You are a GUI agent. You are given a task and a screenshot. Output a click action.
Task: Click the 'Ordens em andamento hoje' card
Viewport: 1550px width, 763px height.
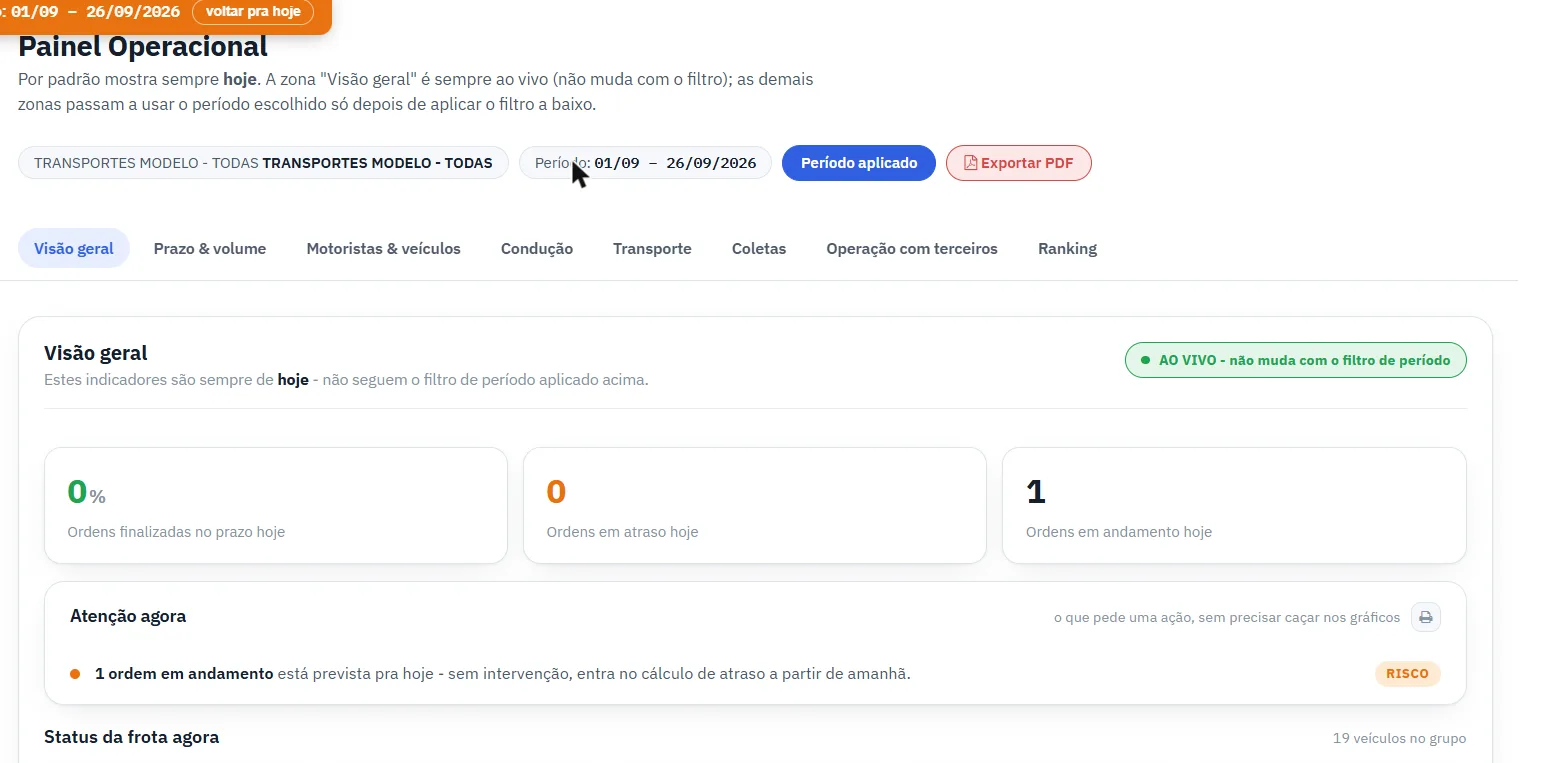(1234, 505)
